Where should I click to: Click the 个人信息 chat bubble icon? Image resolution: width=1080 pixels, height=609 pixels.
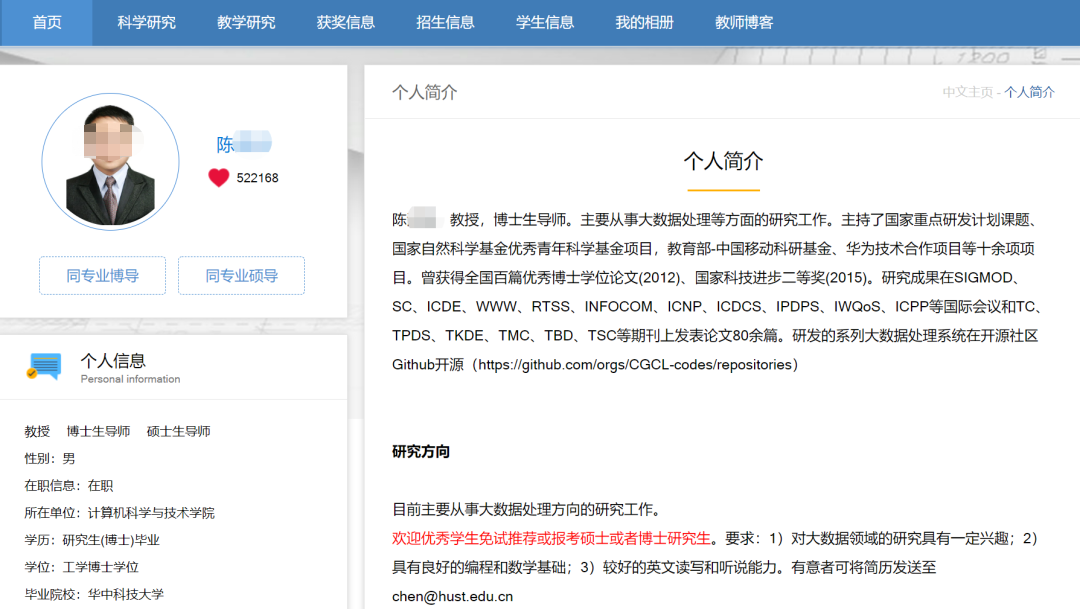click(44, 367)
